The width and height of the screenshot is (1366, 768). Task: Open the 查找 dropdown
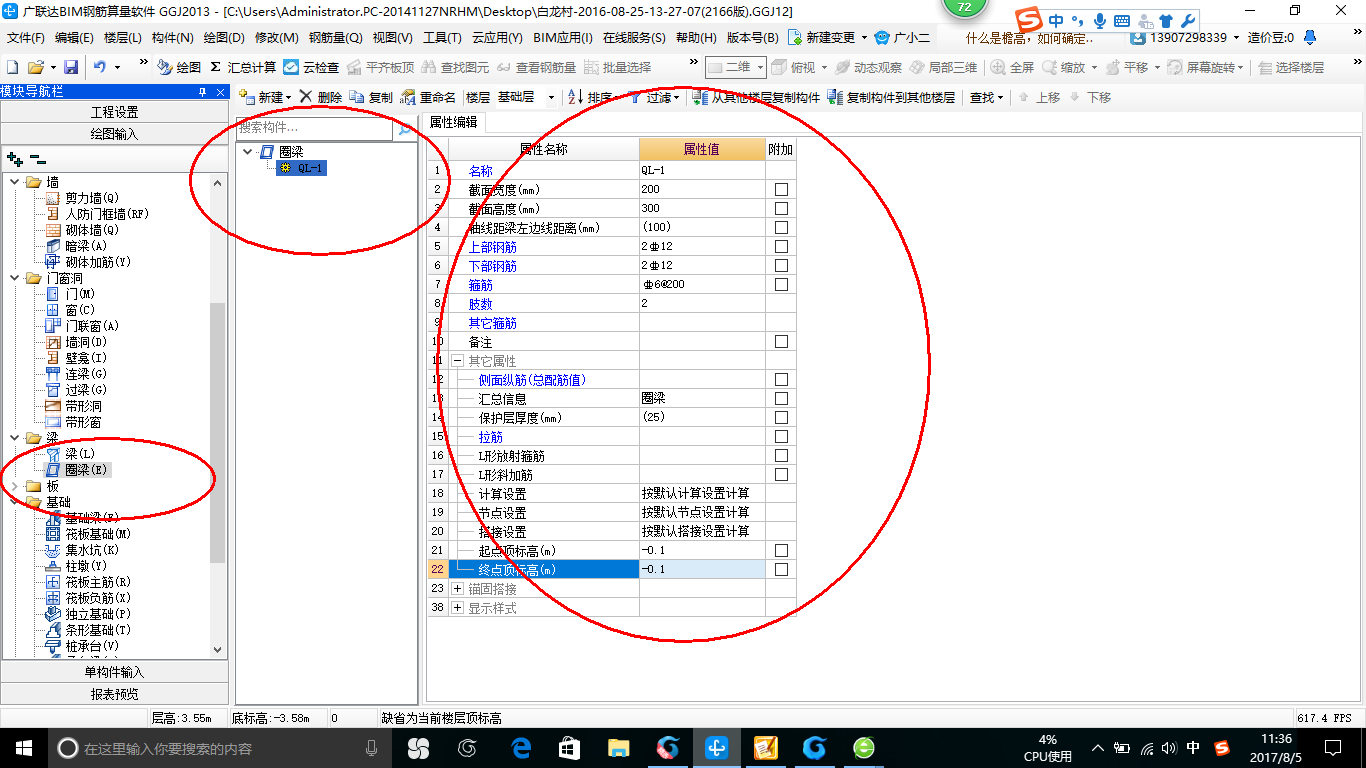987,97
